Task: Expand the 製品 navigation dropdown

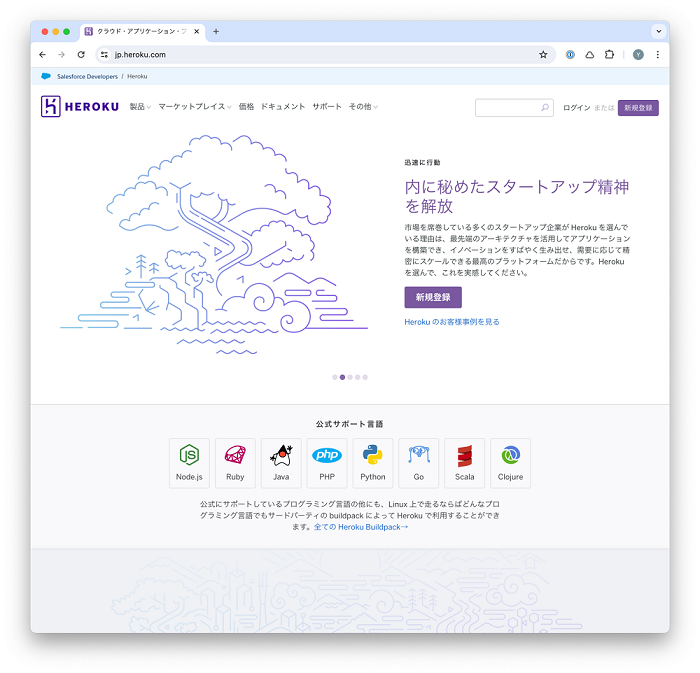Action: [x=140, y=107]
